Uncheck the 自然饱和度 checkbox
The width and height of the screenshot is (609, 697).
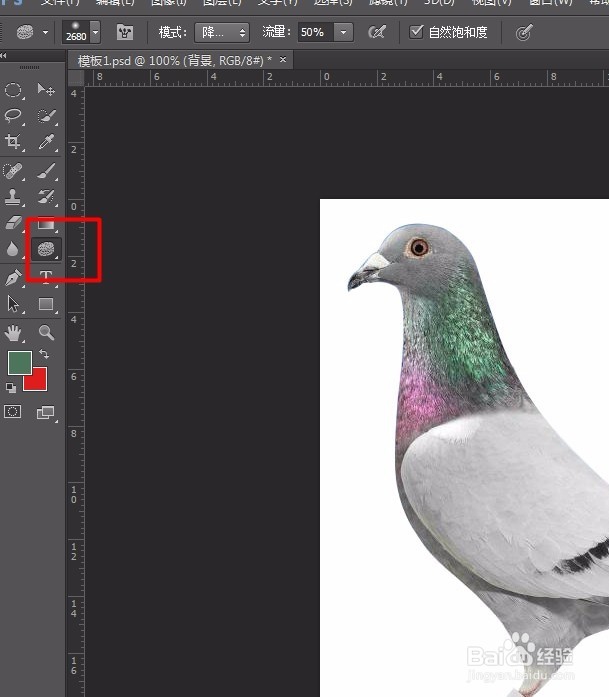coord(416,32)
